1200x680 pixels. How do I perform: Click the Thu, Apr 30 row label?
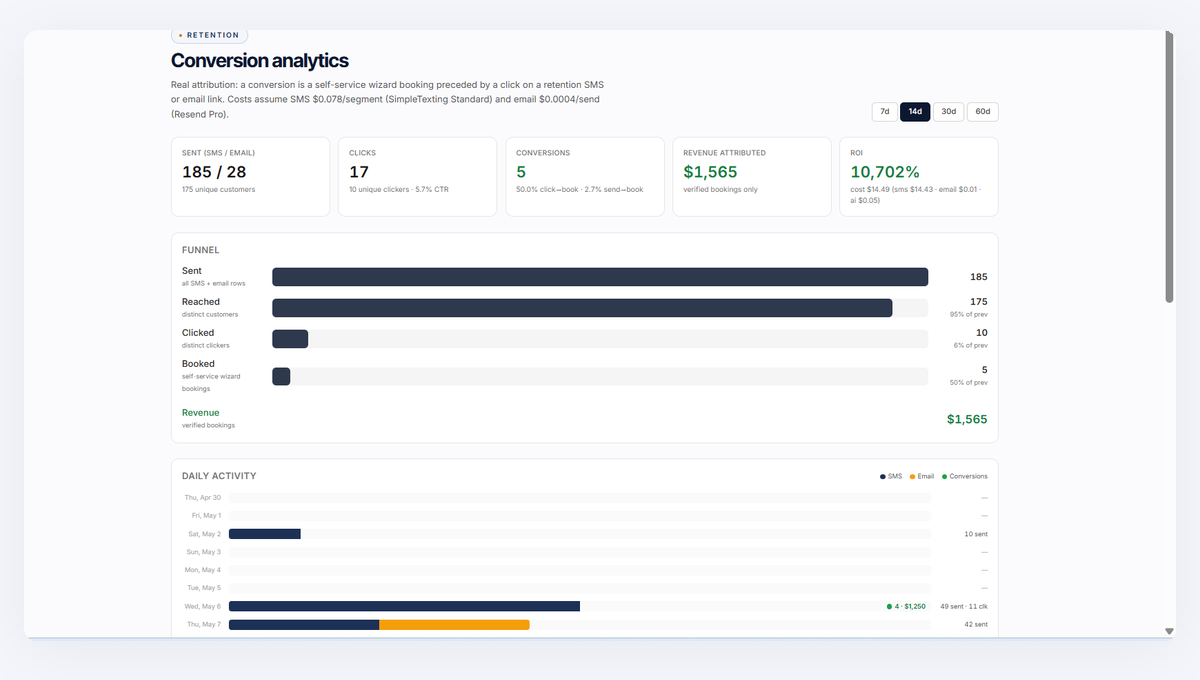tap(202, 497)
